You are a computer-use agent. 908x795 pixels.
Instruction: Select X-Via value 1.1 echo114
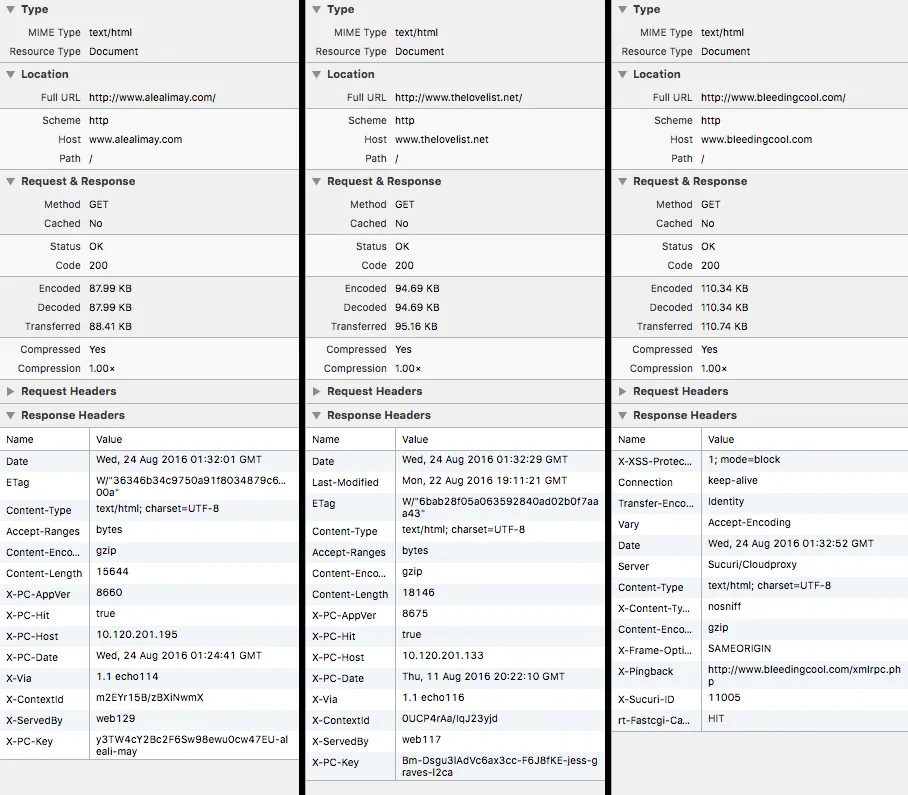(127, 676)
